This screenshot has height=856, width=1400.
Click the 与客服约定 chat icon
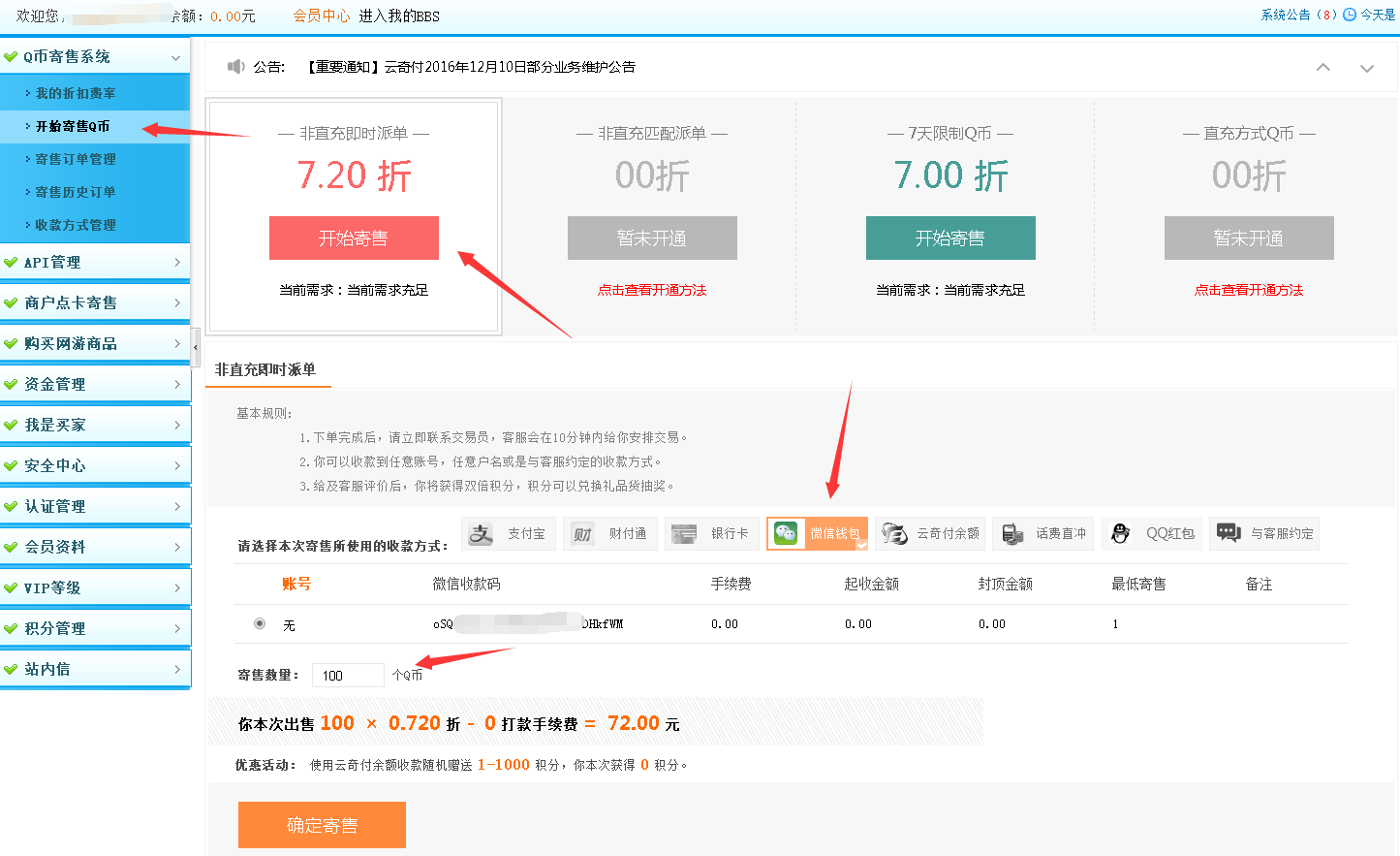[x=1229, y=533]
